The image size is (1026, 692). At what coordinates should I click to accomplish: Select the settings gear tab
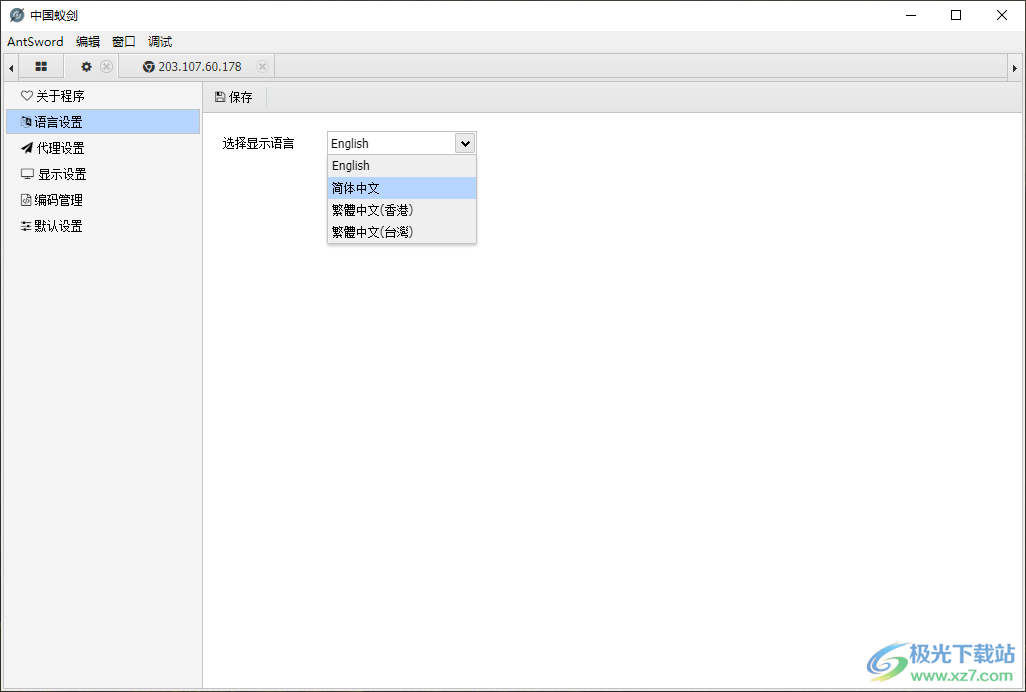[x=86, y=67]
